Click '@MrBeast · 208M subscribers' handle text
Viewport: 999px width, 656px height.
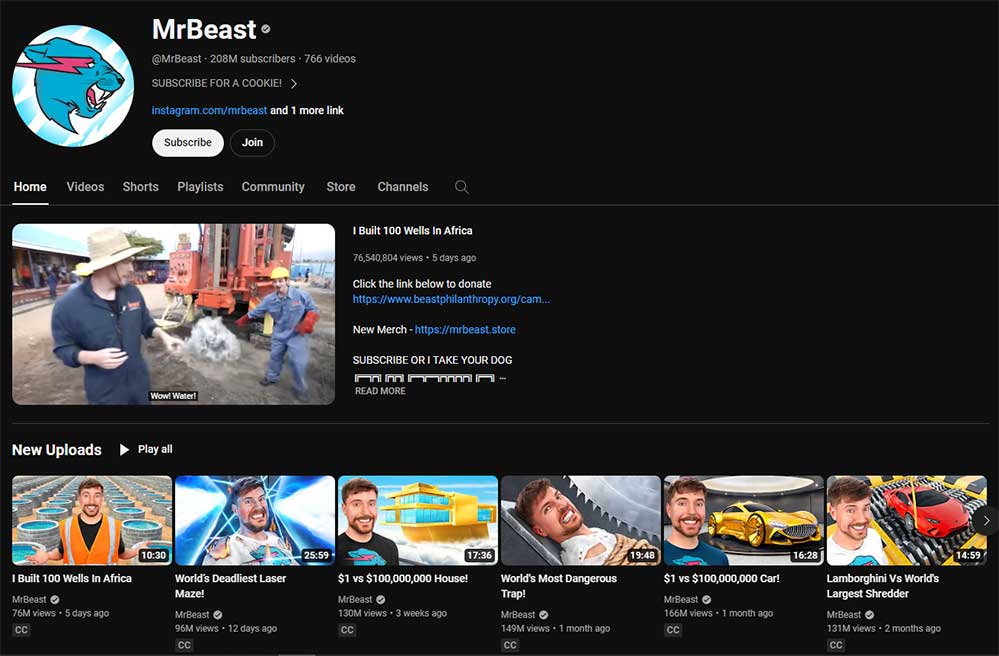click(x=224, y=59)
